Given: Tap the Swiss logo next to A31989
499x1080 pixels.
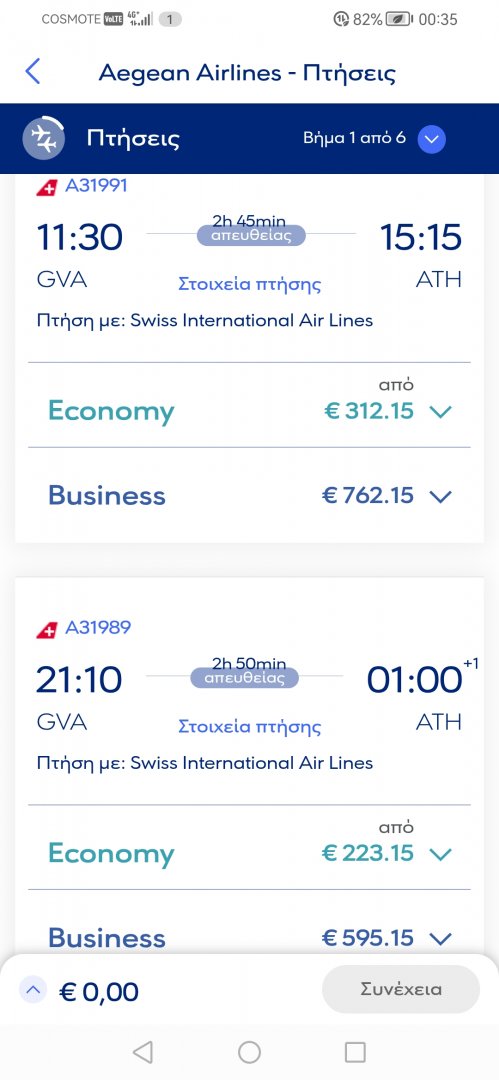Looking at the screenshot, I should pos(47,629).
